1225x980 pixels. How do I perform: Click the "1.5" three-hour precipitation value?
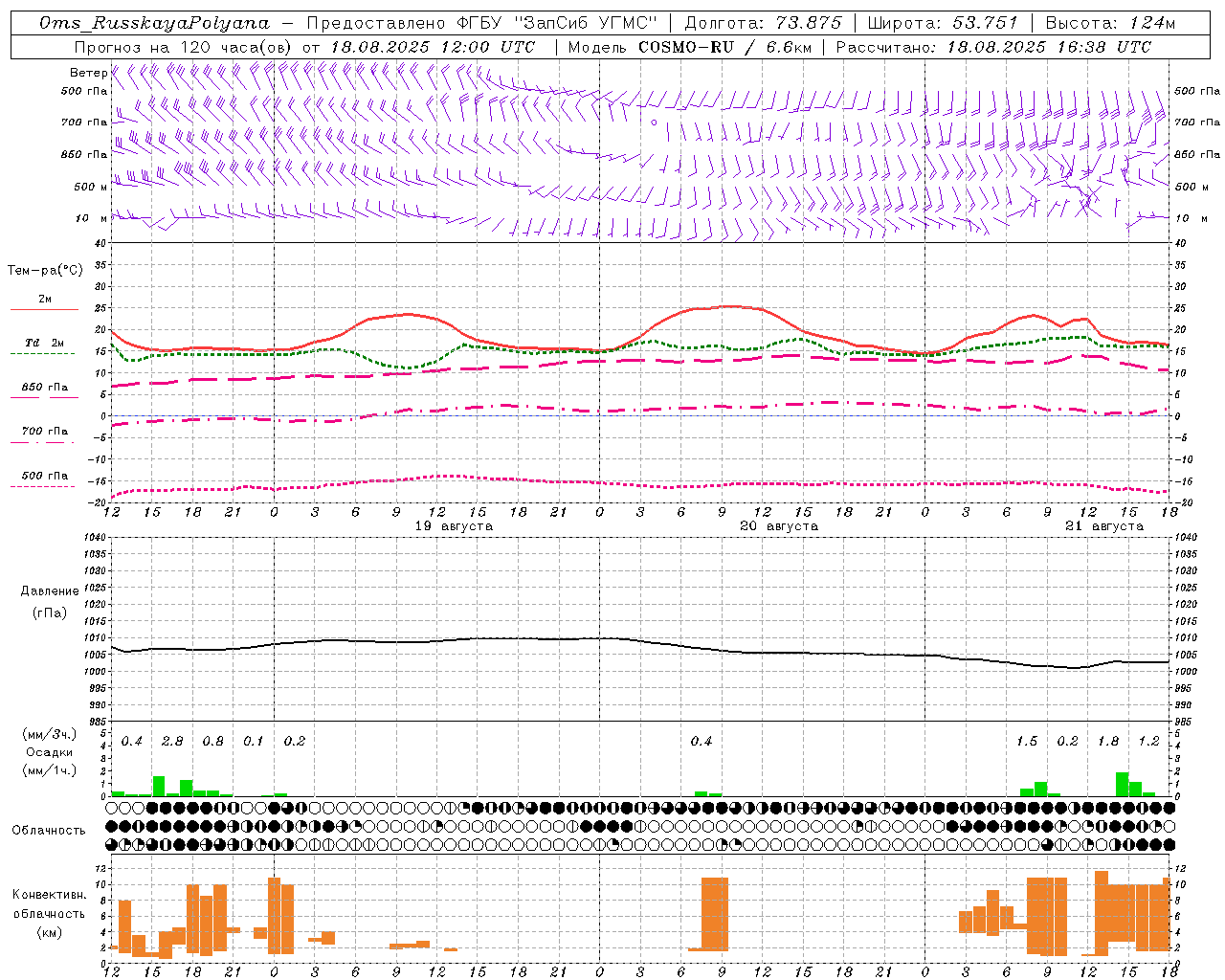[x=1027, y=742]
